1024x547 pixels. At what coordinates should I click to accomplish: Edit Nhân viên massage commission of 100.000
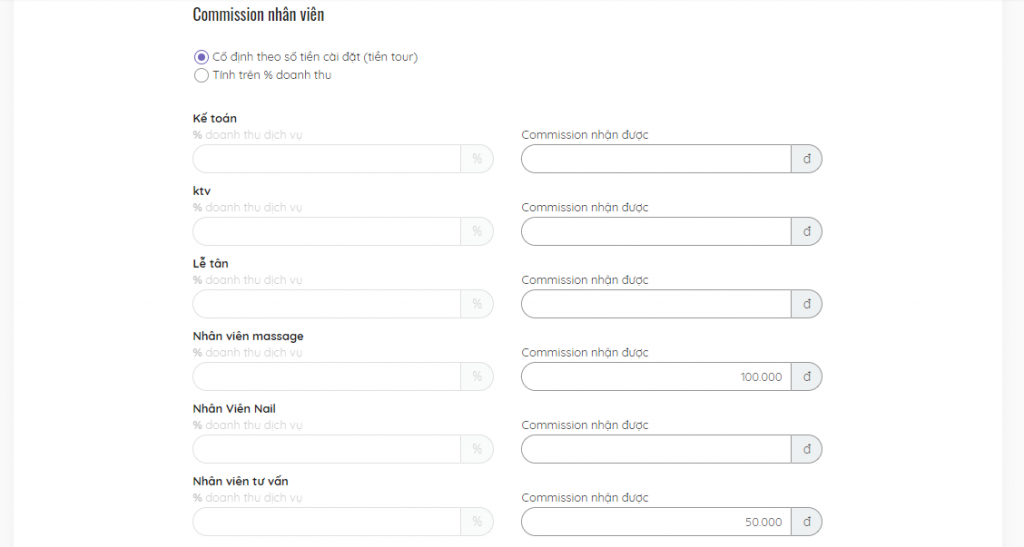tap(656, 377)
